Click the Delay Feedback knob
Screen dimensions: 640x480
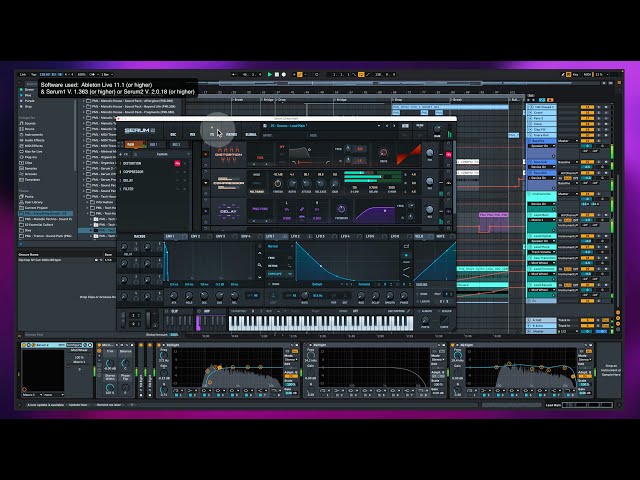coord(341,209)
